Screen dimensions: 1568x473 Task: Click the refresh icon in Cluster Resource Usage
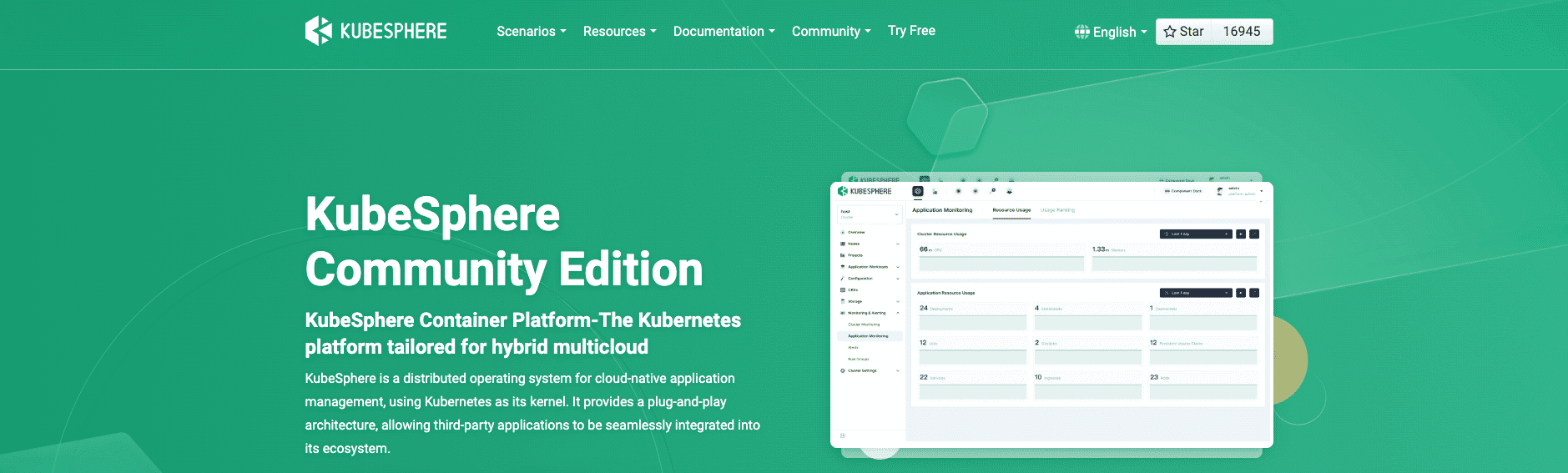pyautogui.click(x=1254, y=234)
